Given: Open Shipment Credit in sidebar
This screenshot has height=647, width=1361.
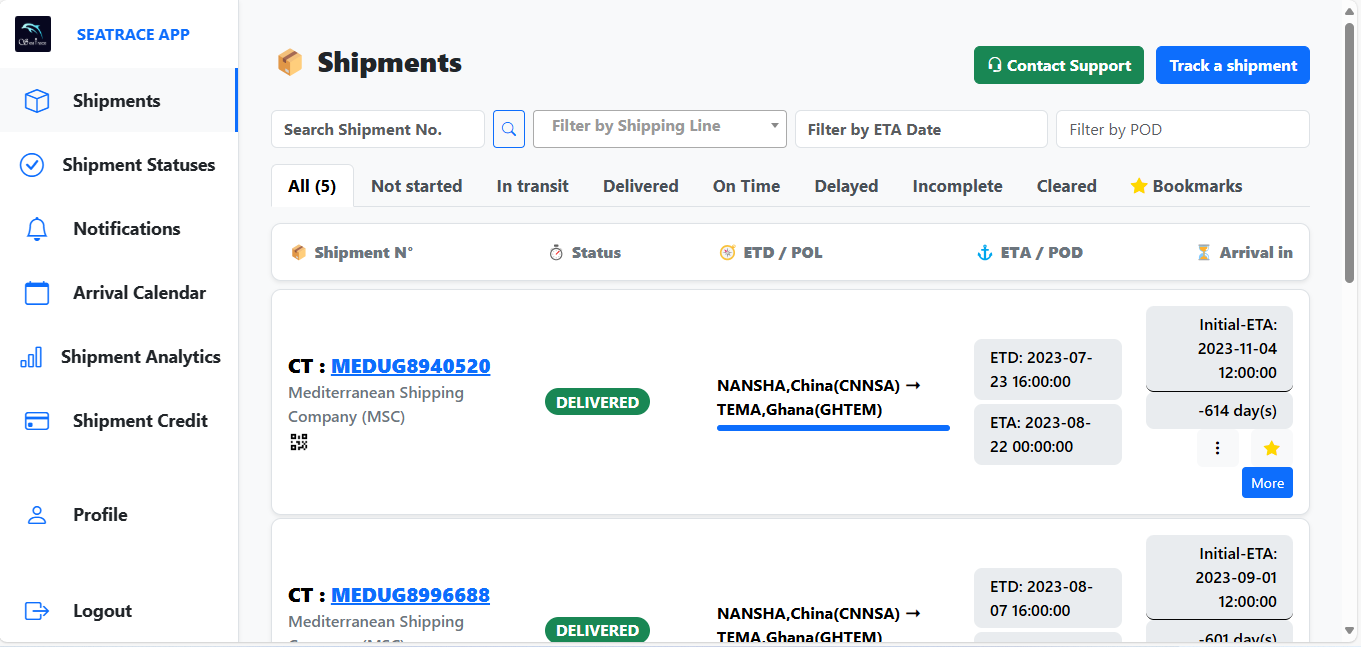Looking at the screenshot, I should (119, 421).
